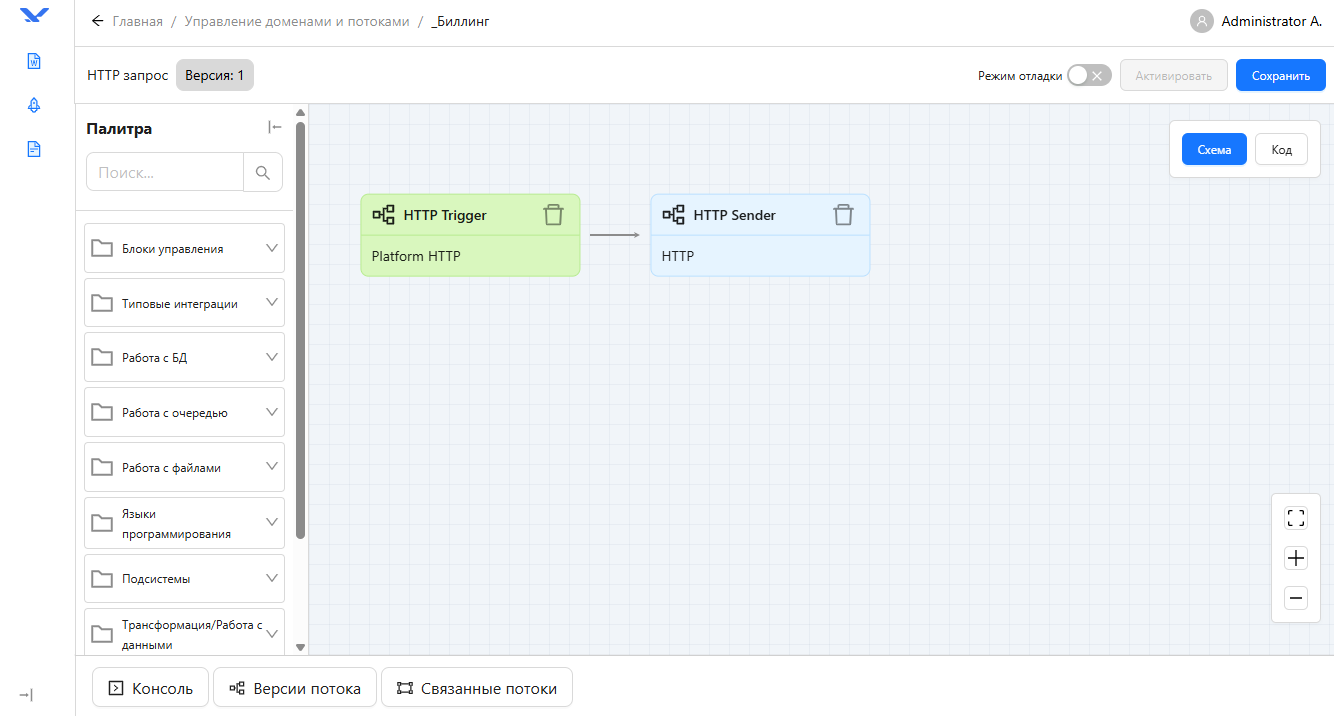
Task: Switch to the Код view
Action: tap(1281, 149)
